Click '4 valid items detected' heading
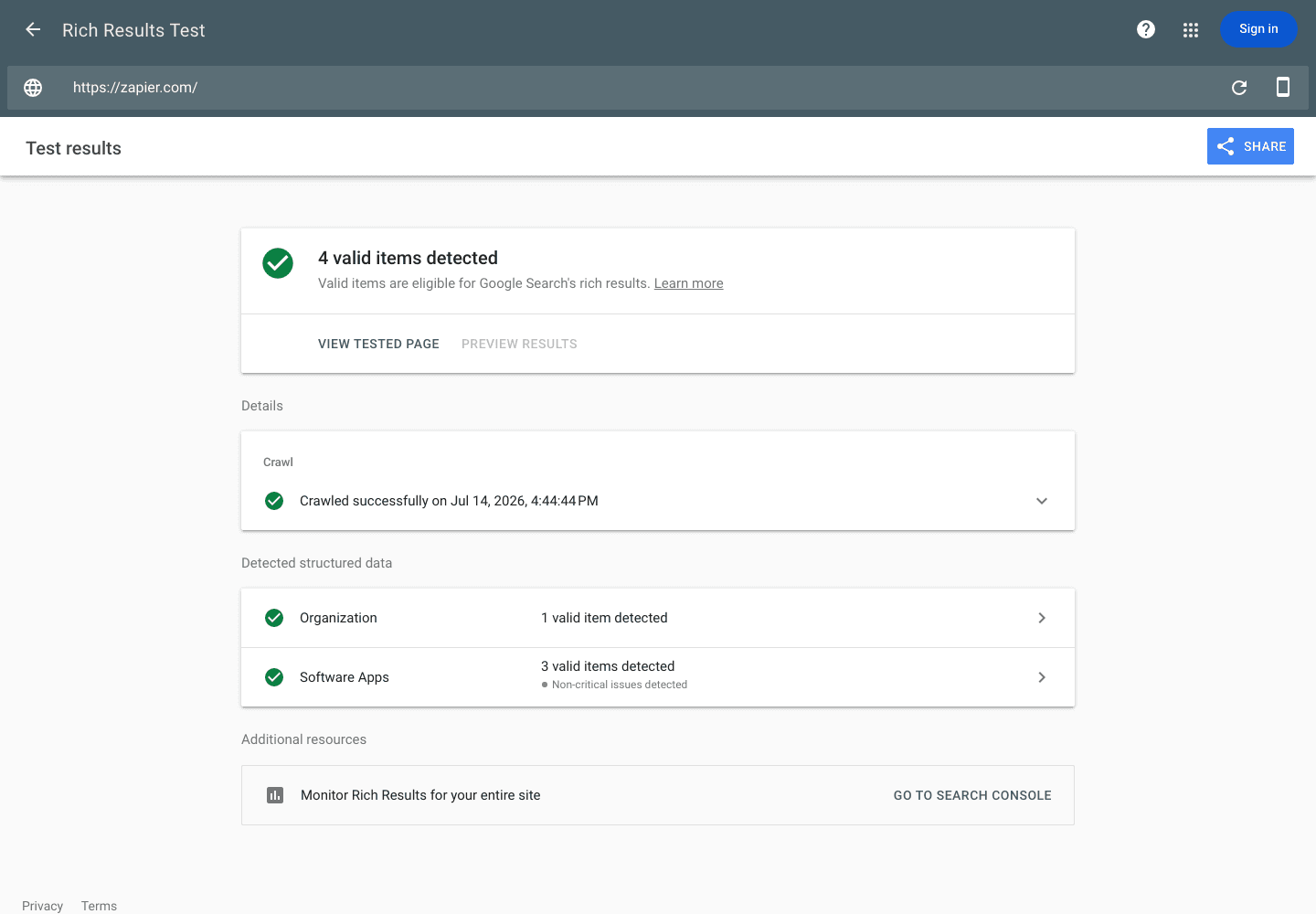This screenshot has height=914, width=1316. coord(408,258)
